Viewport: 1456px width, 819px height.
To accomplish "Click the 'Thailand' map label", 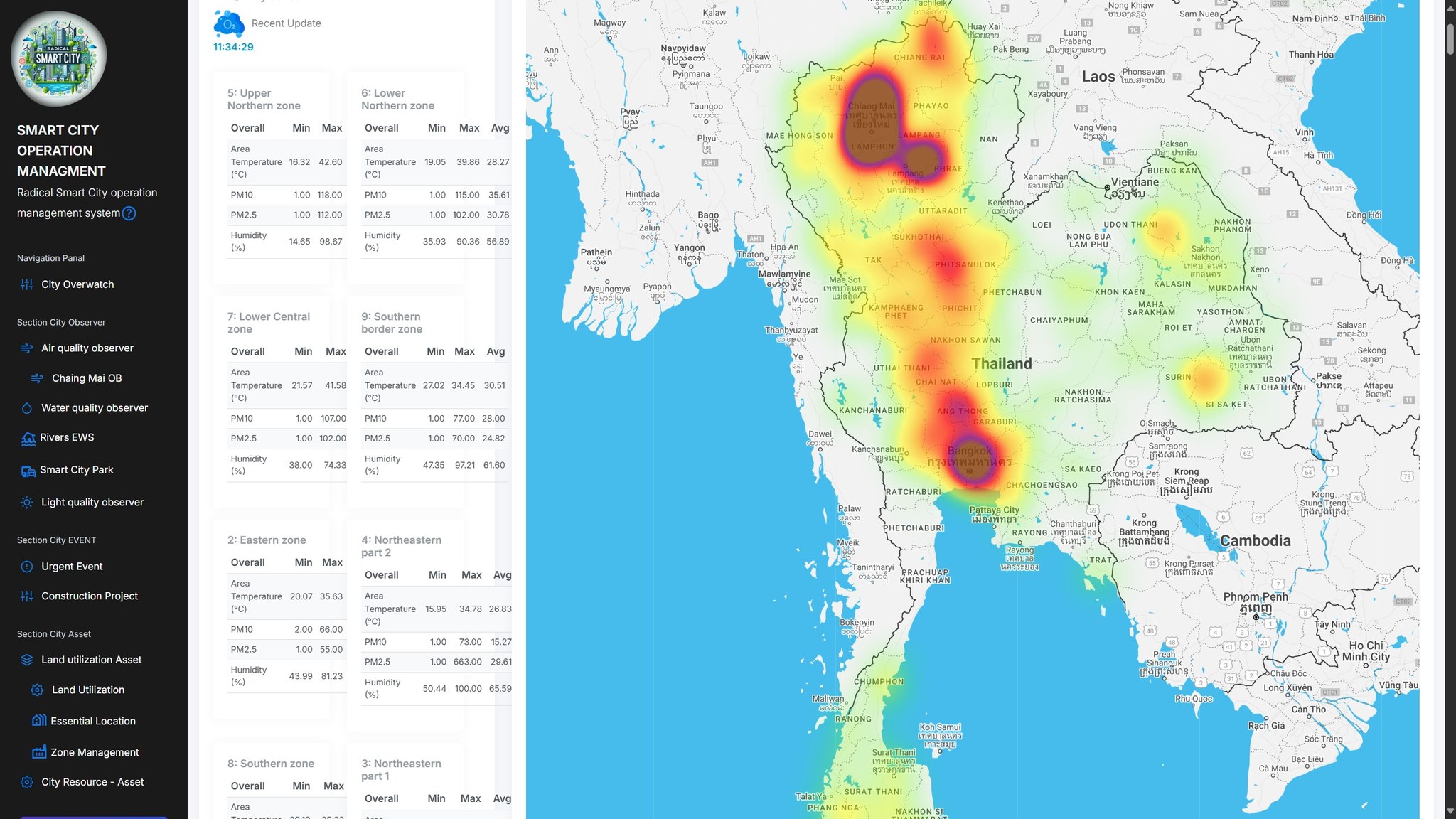I will (x=1002, y=364).
